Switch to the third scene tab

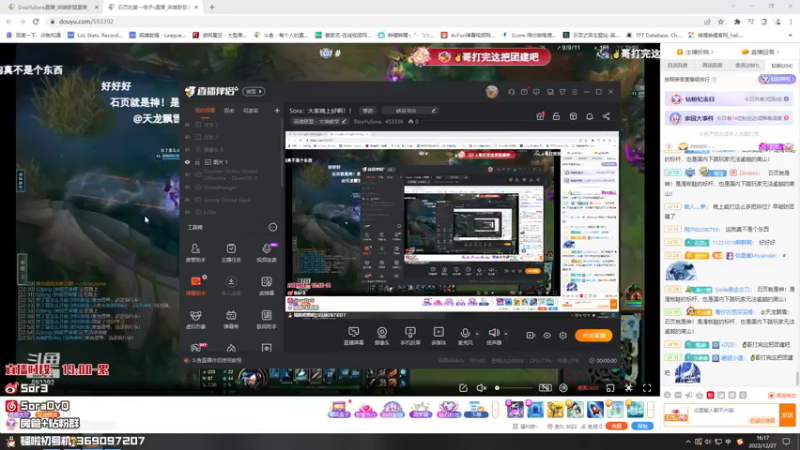click(x=251, y=110)
